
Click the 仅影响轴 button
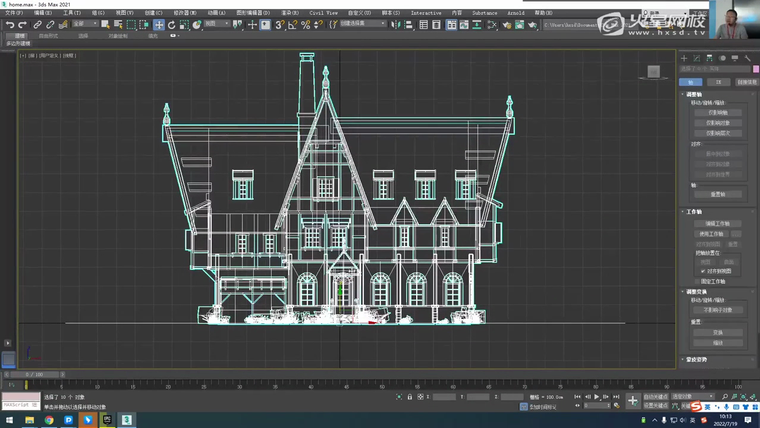[718, 112]
